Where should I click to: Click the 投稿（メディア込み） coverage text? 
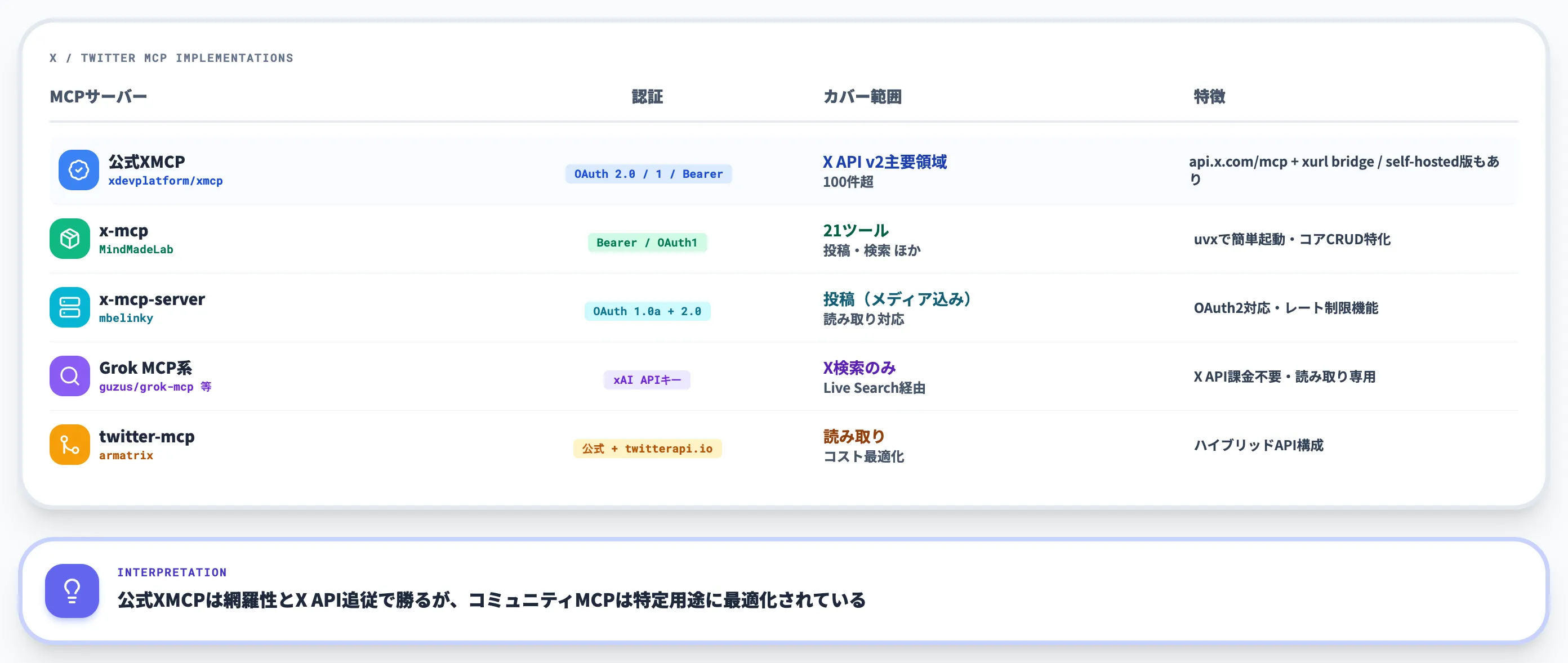coord(898,299)
